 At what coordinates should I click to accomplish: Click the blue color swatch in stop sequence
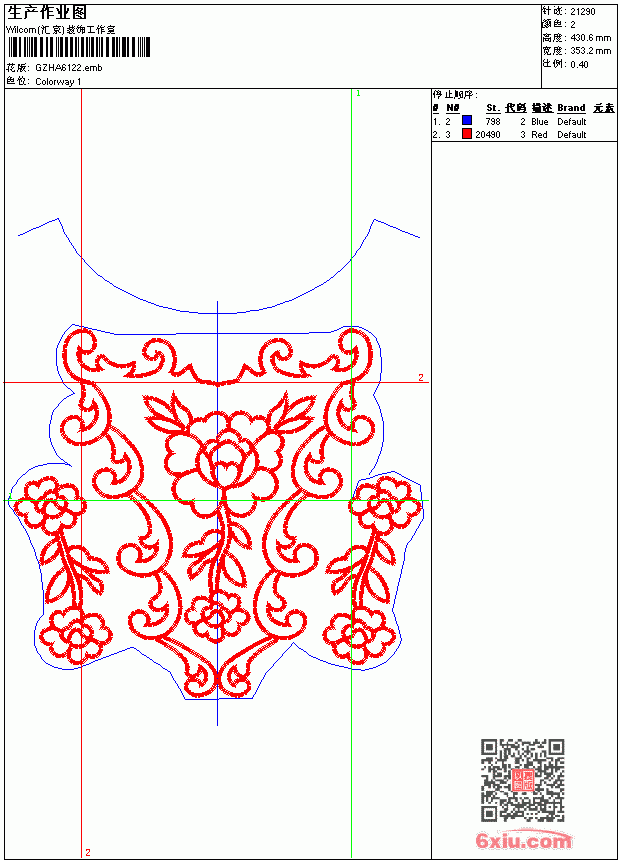[467, 120]
